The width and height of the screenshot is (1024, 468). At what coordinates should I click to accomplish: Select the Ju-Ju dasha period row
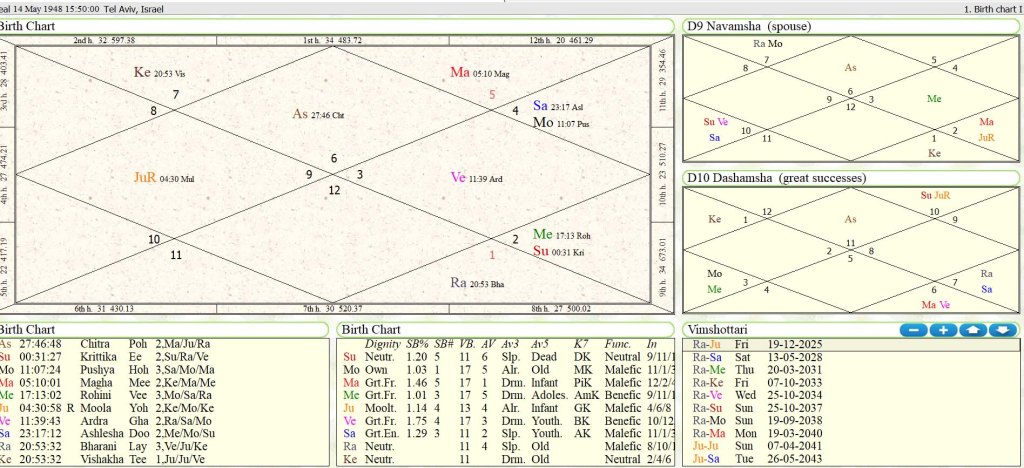[760, 447]
